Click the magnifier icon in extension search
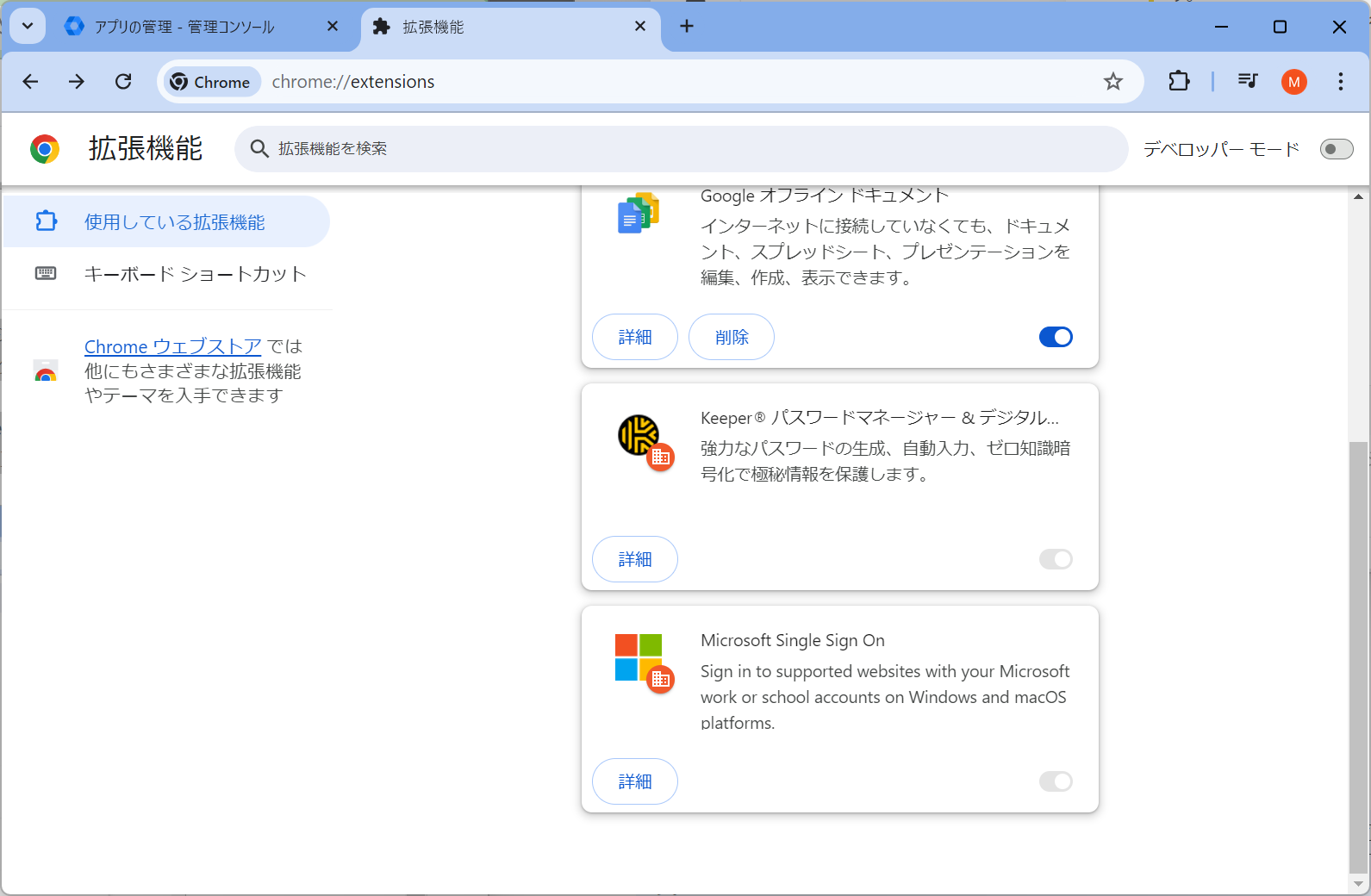The height and width of the screenshot is (896, 1371). pos(259,149)
